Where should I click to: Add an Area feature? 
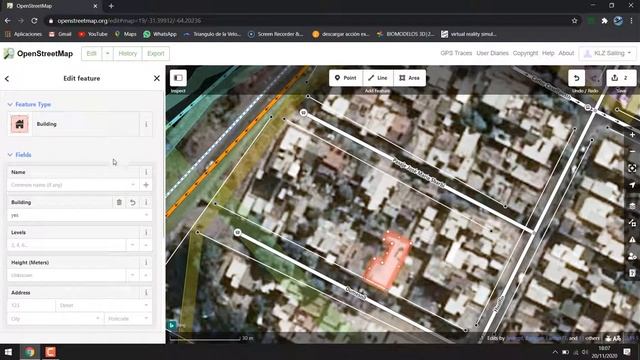click(409, 78)
